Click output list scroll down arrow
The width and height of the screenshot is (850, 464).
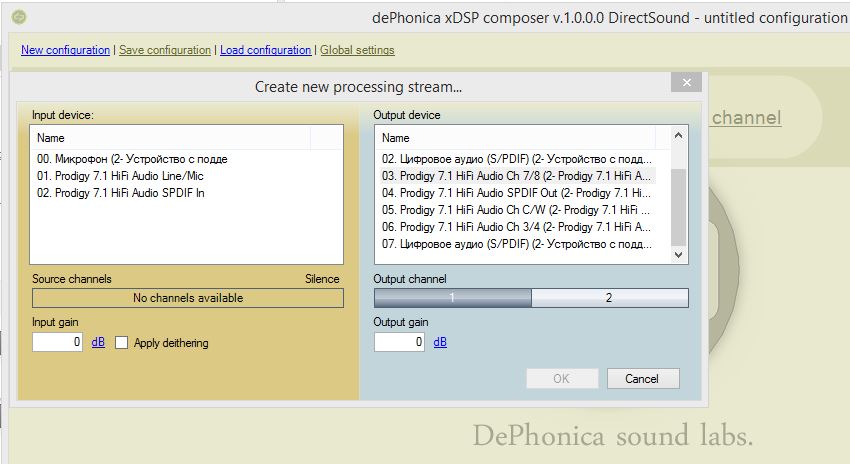pos(678,254)
